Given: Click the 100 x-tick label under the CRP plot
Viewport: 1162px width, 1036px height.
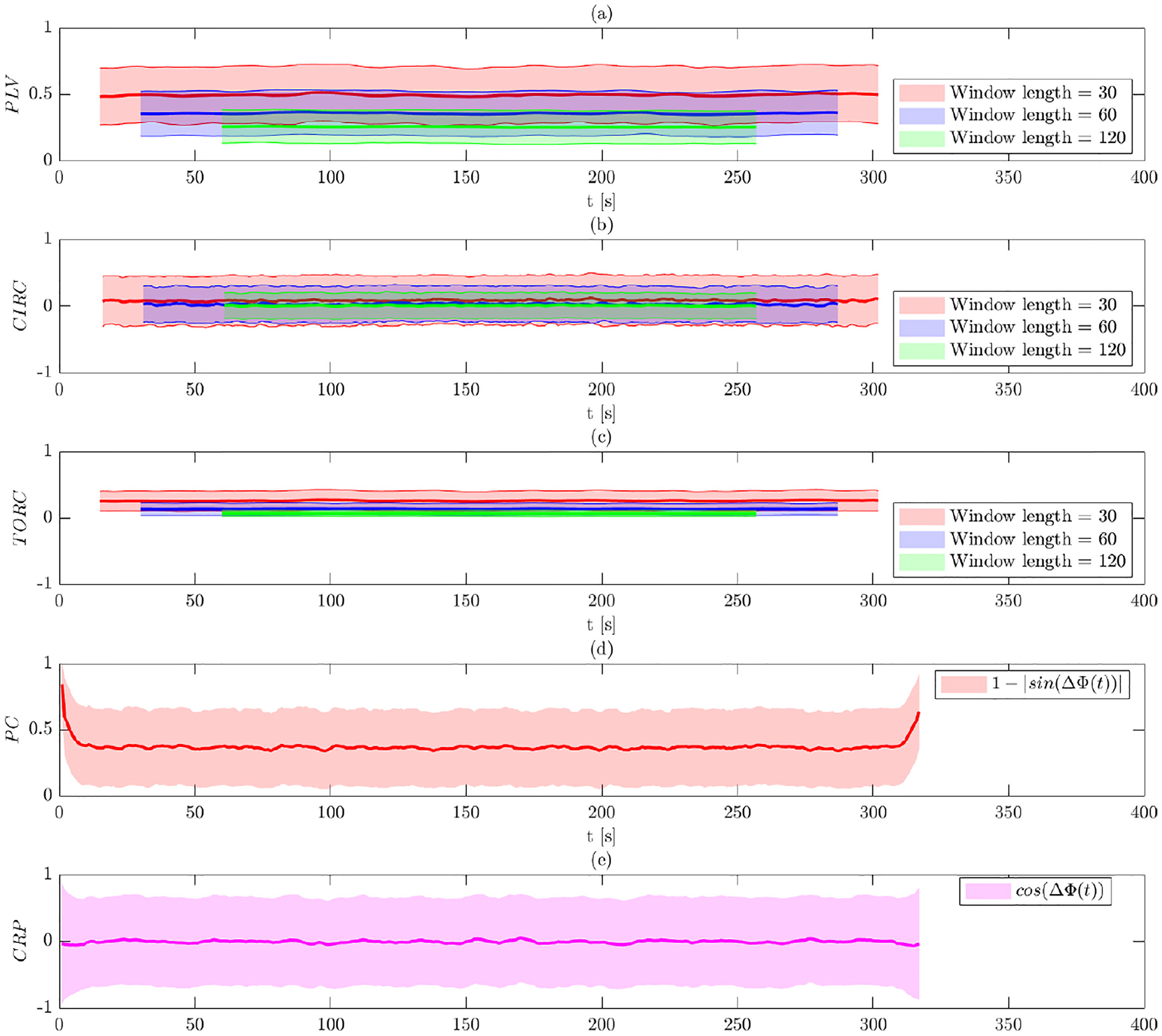Looking at the screenshot, I should pyautogui.click(x=331, y=1025).
